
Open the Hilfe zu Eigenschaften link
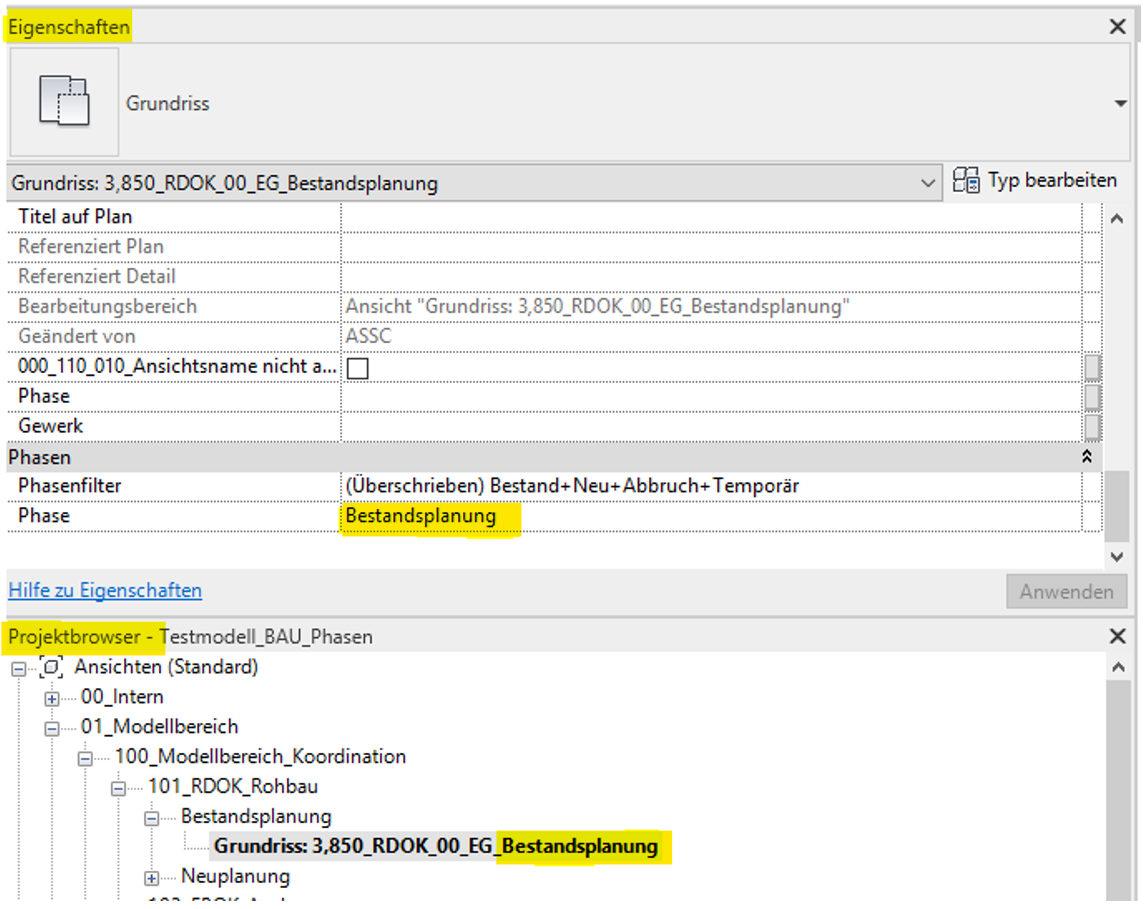click(105, 591)
